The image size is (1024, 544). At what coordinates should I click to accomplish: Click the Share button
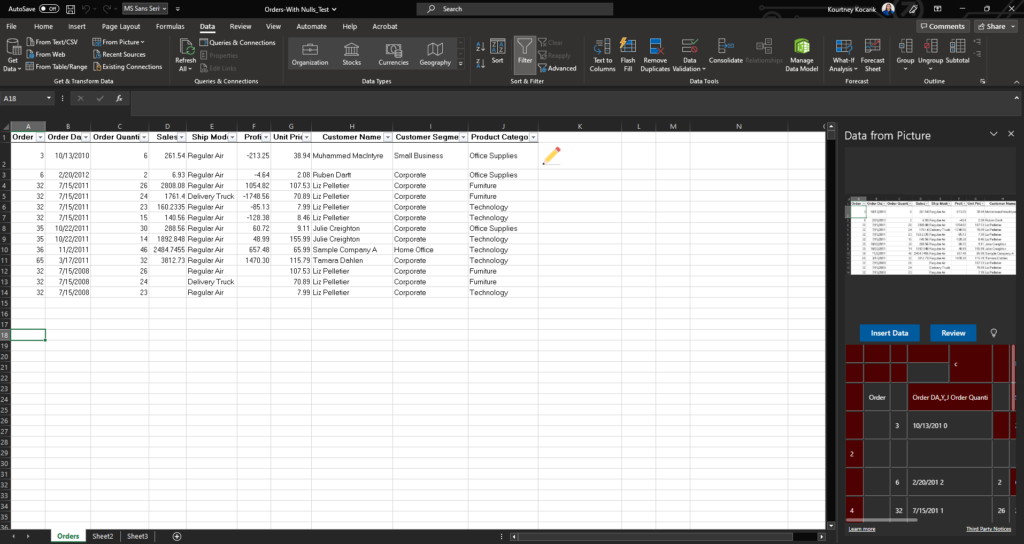(995, 27)
